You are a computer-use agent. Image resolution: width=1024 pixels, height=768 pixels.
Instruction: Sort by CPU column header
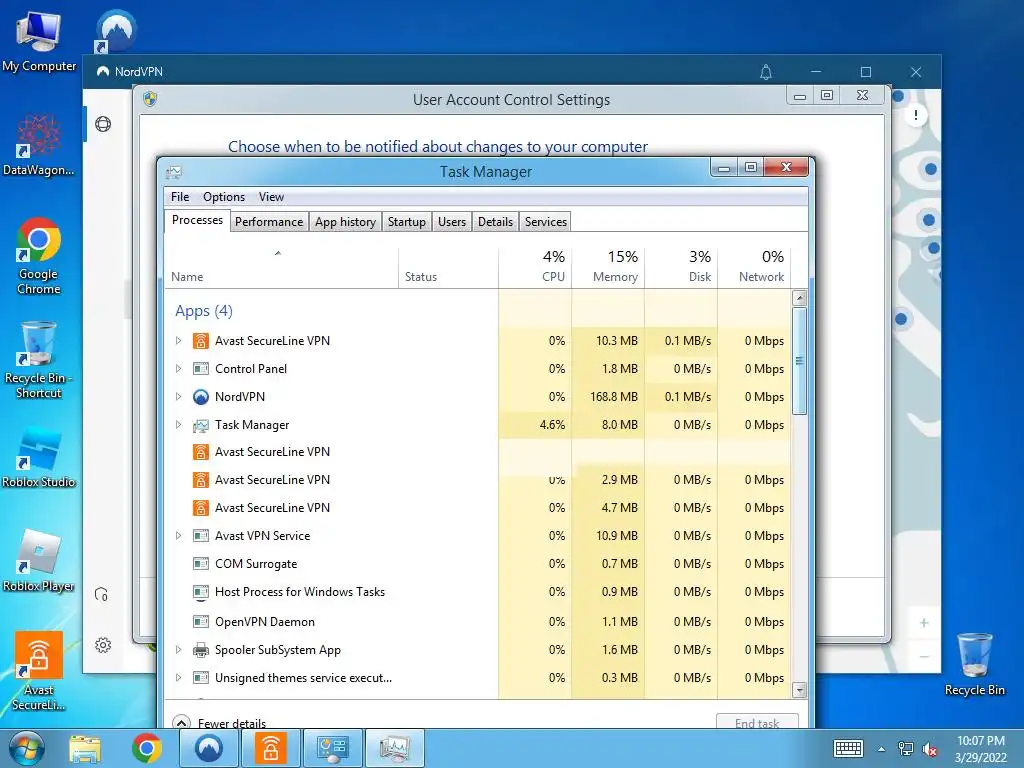coord(535,268)
